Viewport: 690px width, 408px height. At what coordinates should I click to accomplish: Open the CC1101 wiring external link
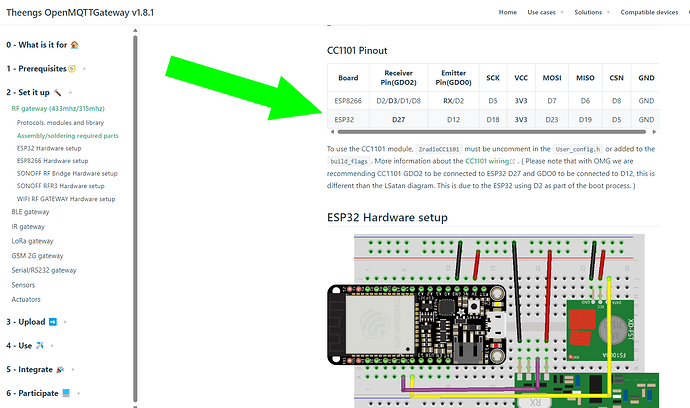tap(487, 161)
